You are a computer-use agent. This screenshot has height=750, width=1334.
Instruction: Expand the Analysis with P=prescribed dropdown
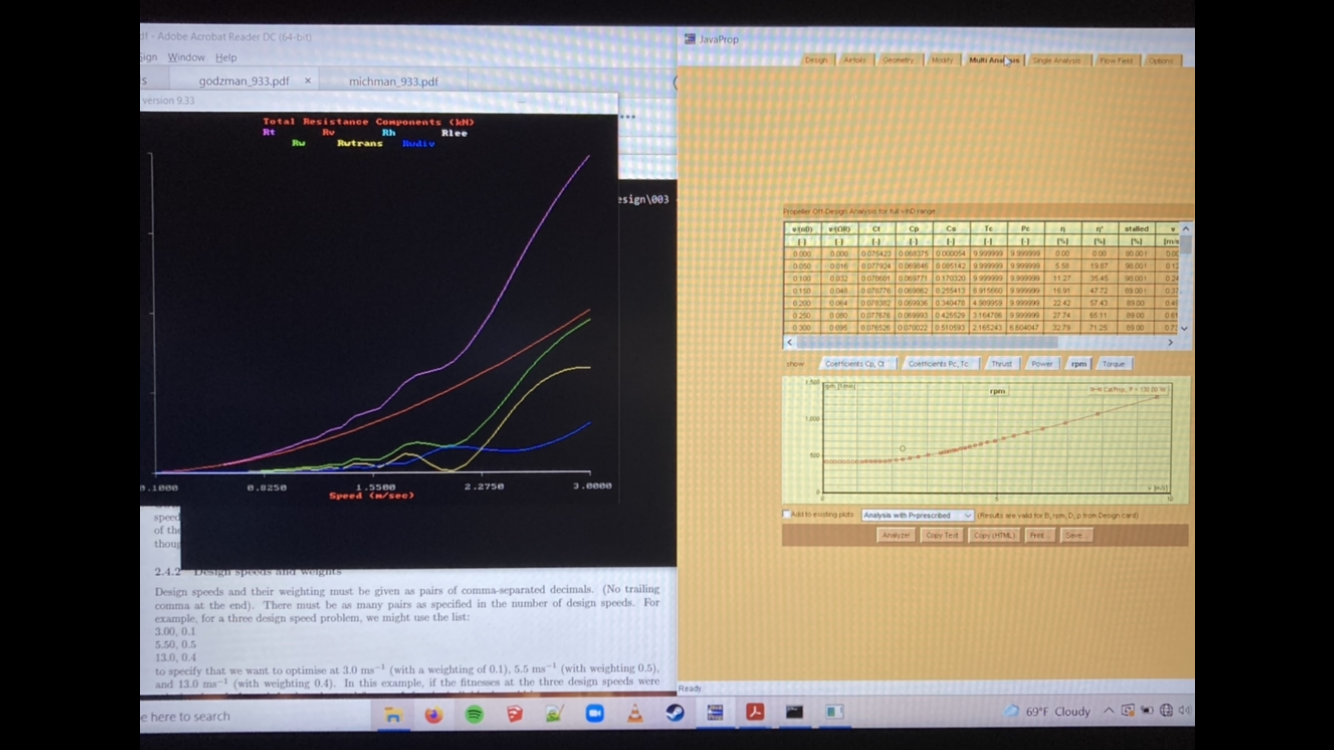point(917,515)
